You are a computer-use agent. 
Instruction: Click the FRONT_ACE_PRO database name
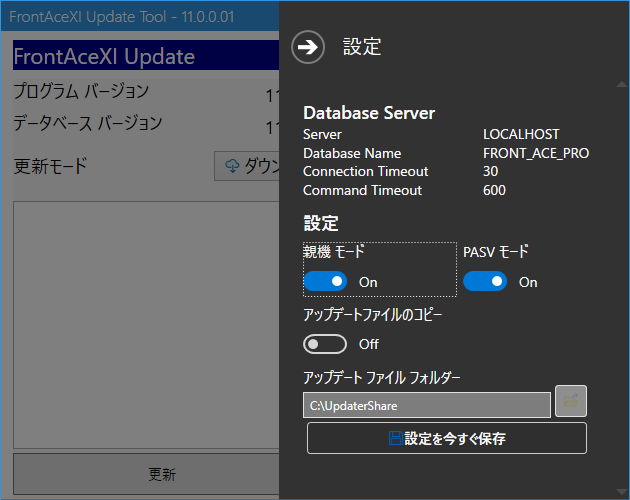(536, 153)
